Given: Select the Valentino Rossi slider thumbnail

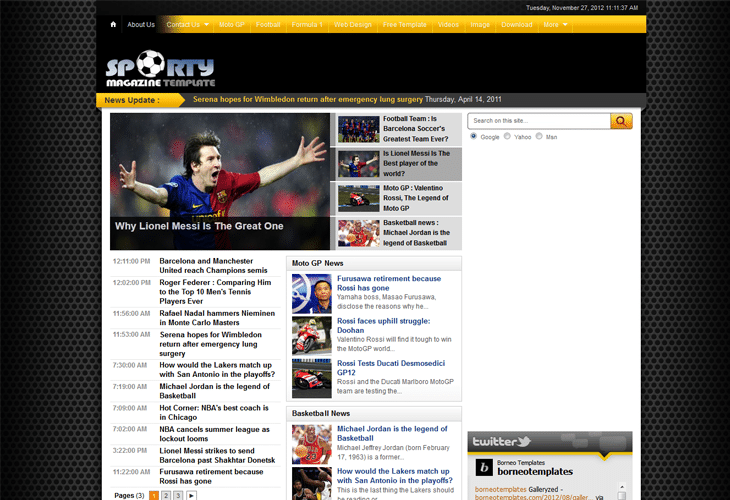Looking at the screenshot, I should [x=358, y=198].
